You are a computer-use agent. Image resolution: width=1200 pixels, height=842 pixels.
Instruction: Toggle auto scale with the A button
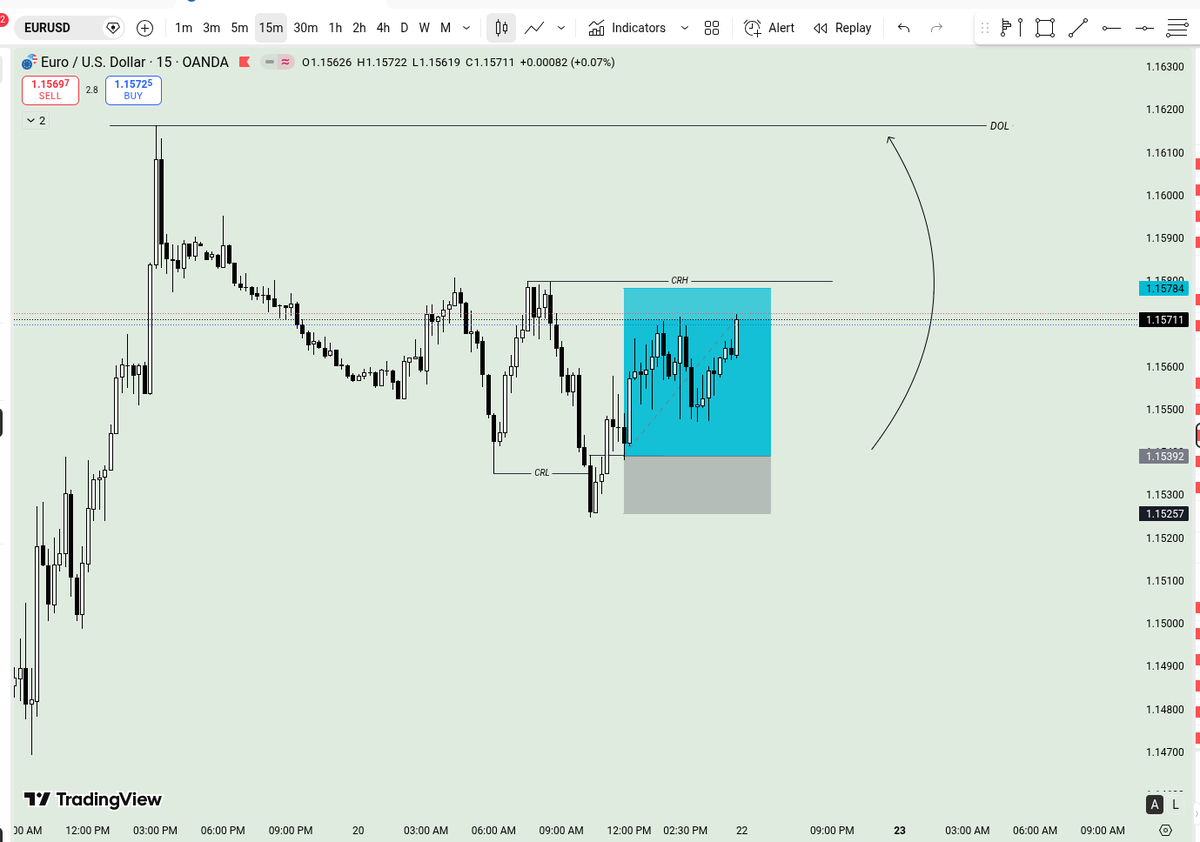click(x=1155, y=805)
